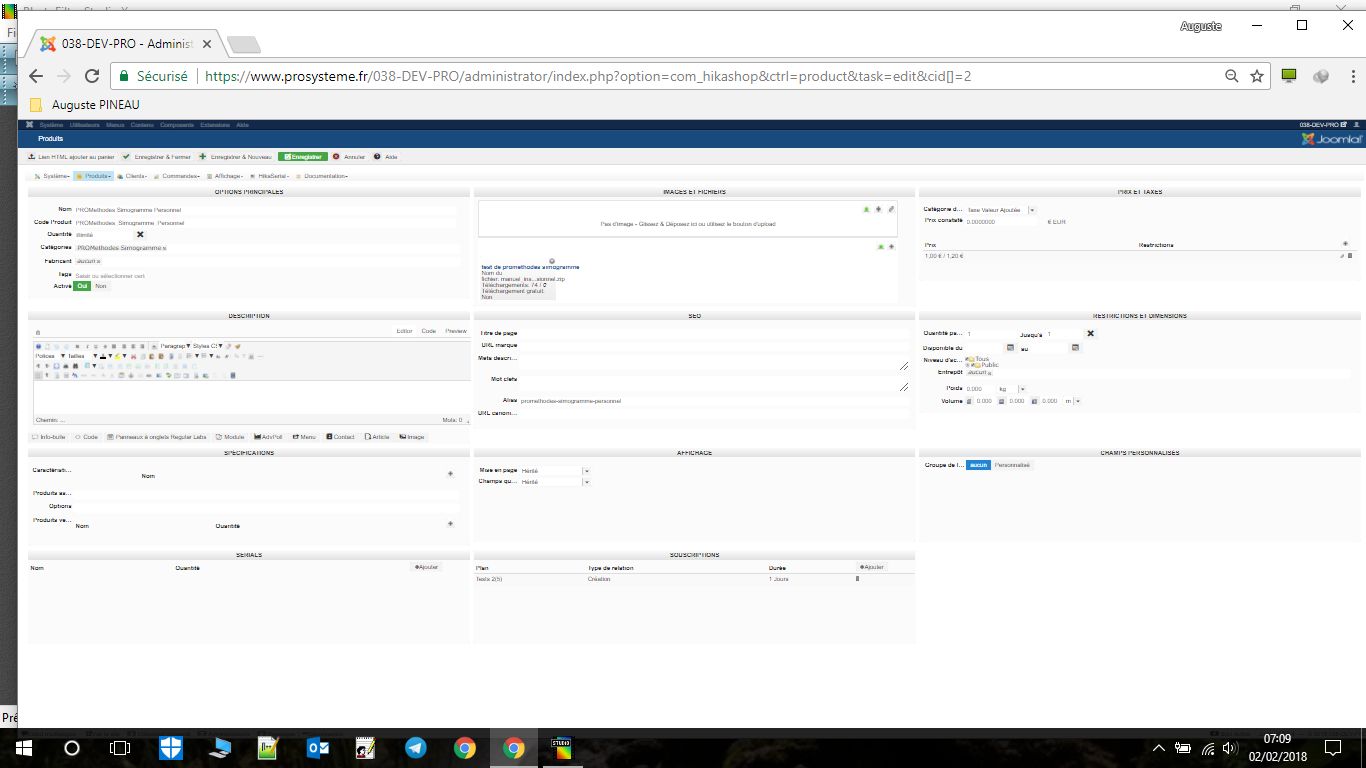The image size is (1366, 768).
Task: Select 'Personnalisé' for the custom fields group
Action: tap(1012, 465)
